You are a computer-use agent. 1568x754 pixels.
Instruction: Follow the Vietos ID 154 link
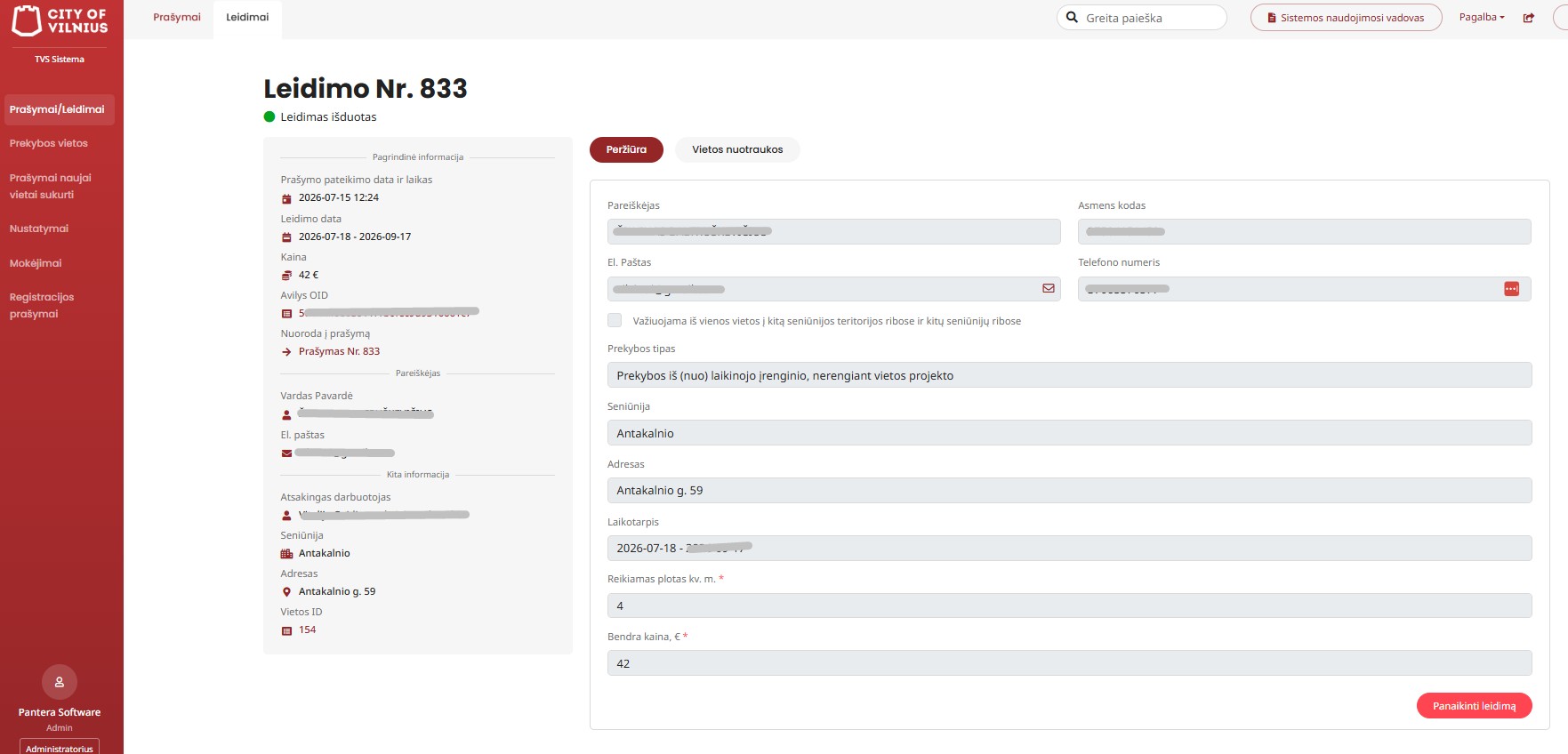click(308, 630)
